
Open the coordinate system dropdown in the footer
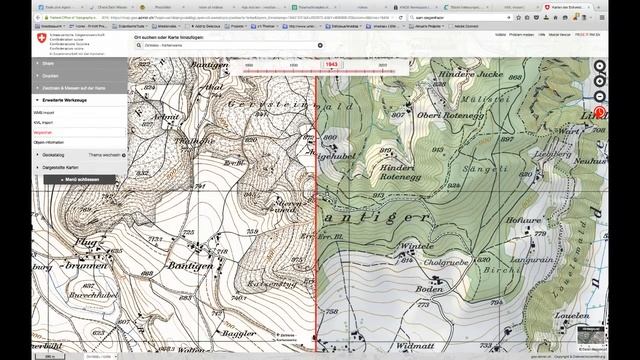[101, 356]
